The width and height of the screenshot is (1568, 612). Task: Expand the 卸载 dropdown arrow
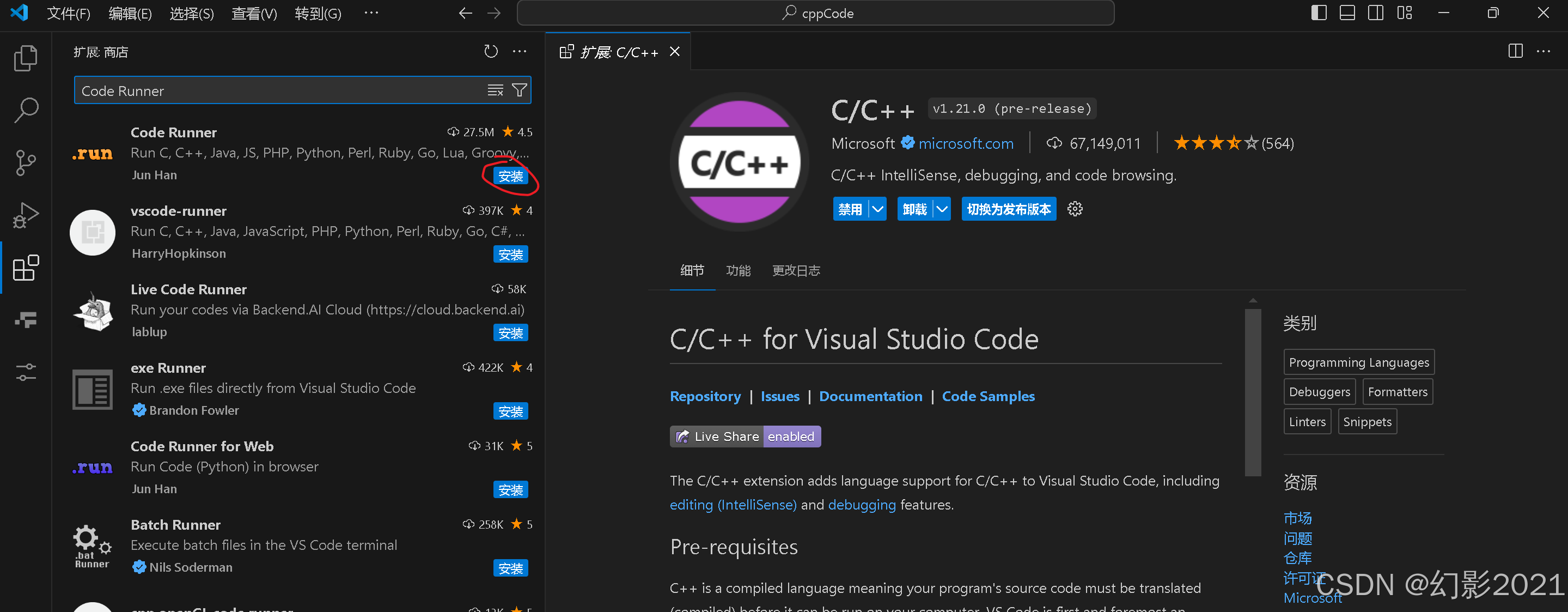(x=942, y=209)
